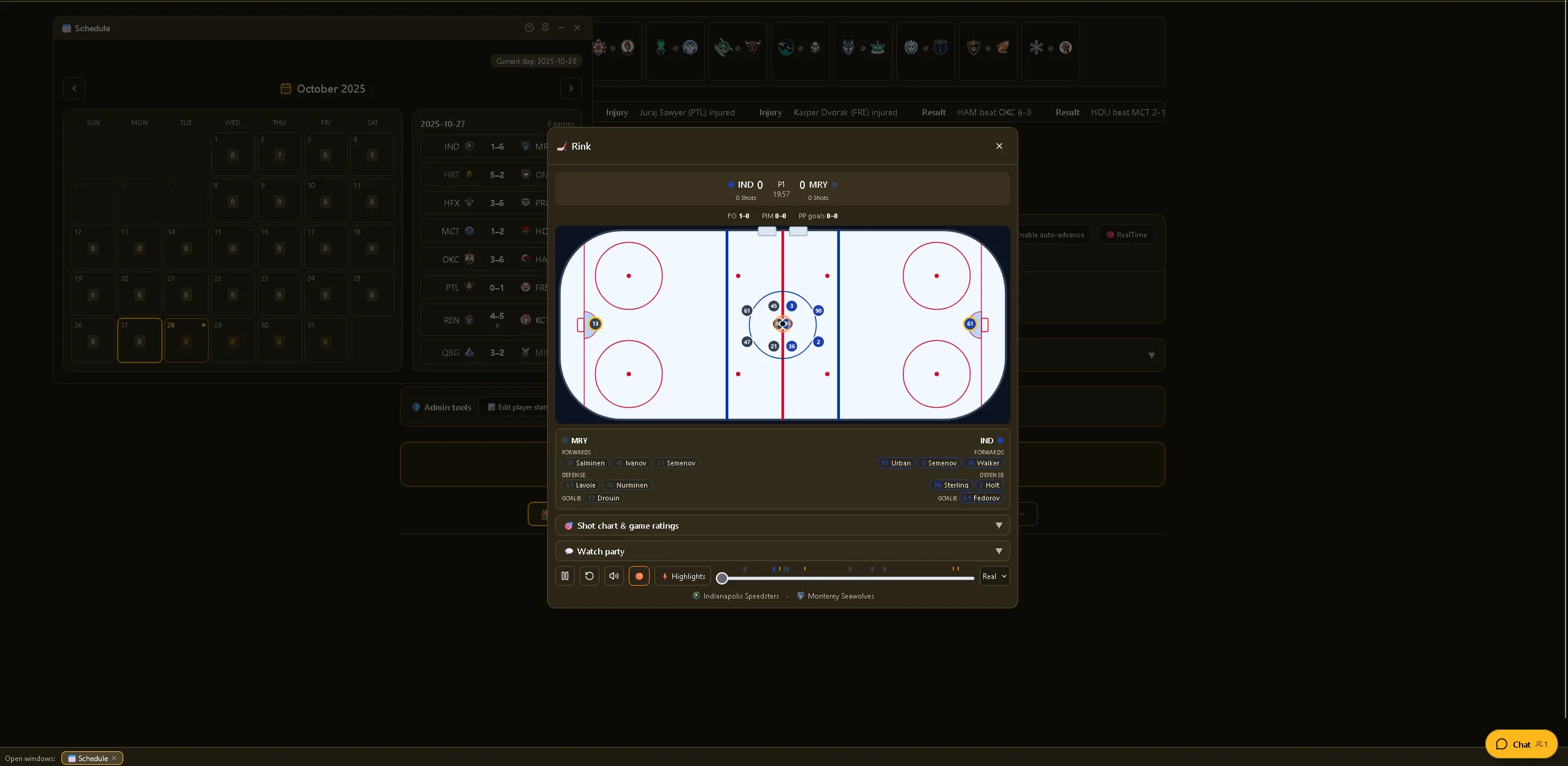
Task: Go to the next month in Schedule
Action: click(x=571, y=88)
